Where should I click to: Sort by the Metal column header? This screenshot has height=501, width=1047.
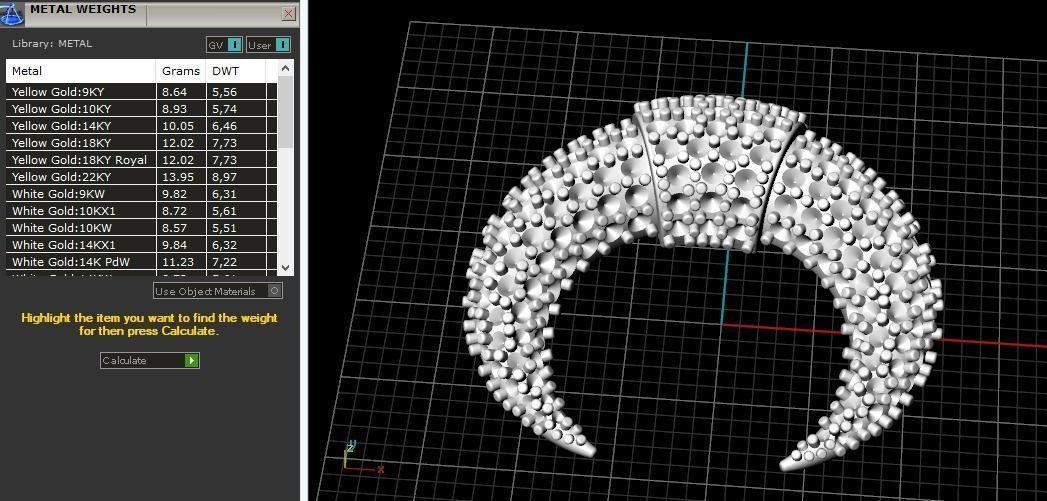[x=81, y=71]
